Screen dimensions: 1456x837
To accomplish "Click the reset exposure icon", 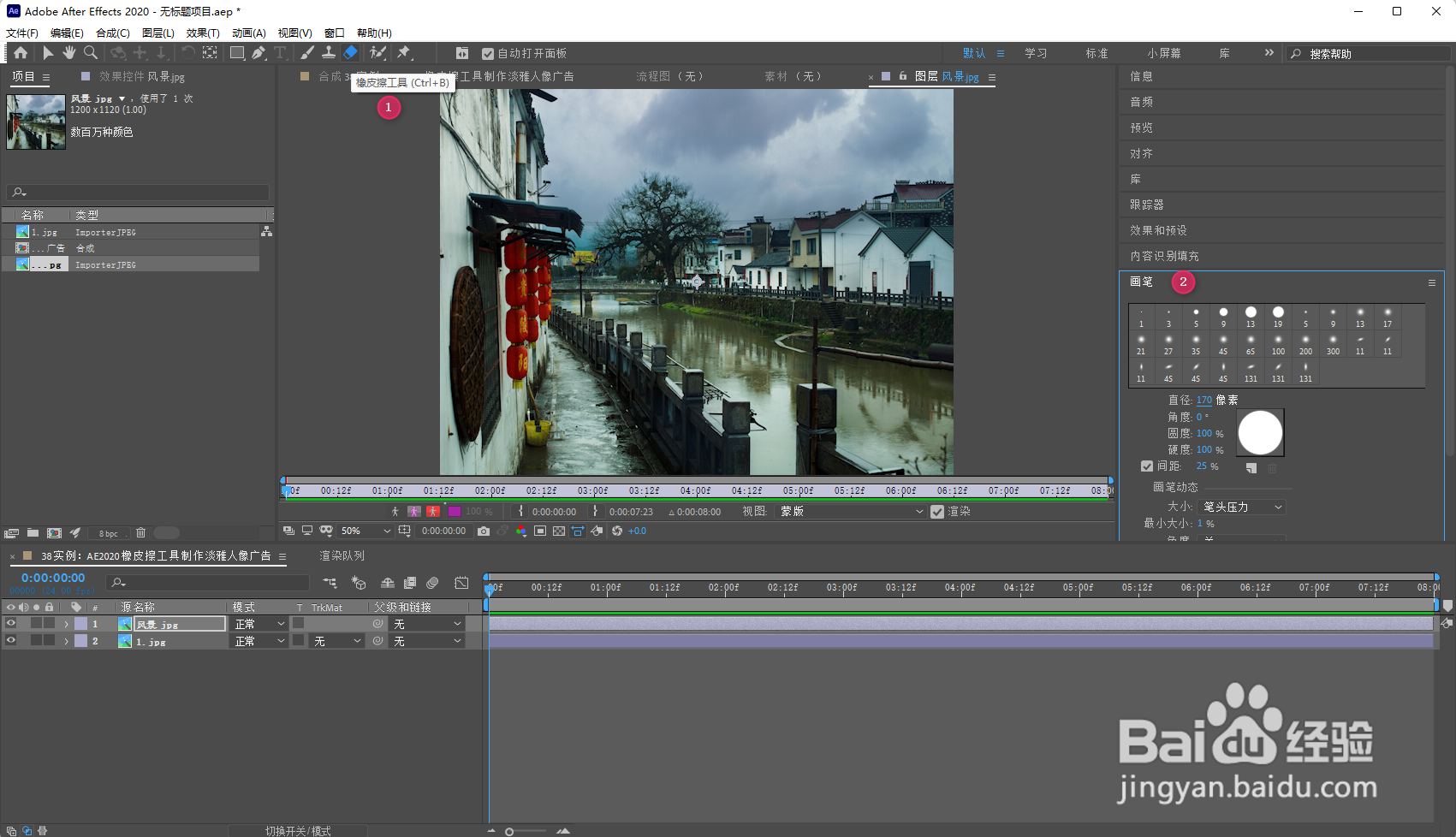I will pyautogui.click(x=616, y=531).
